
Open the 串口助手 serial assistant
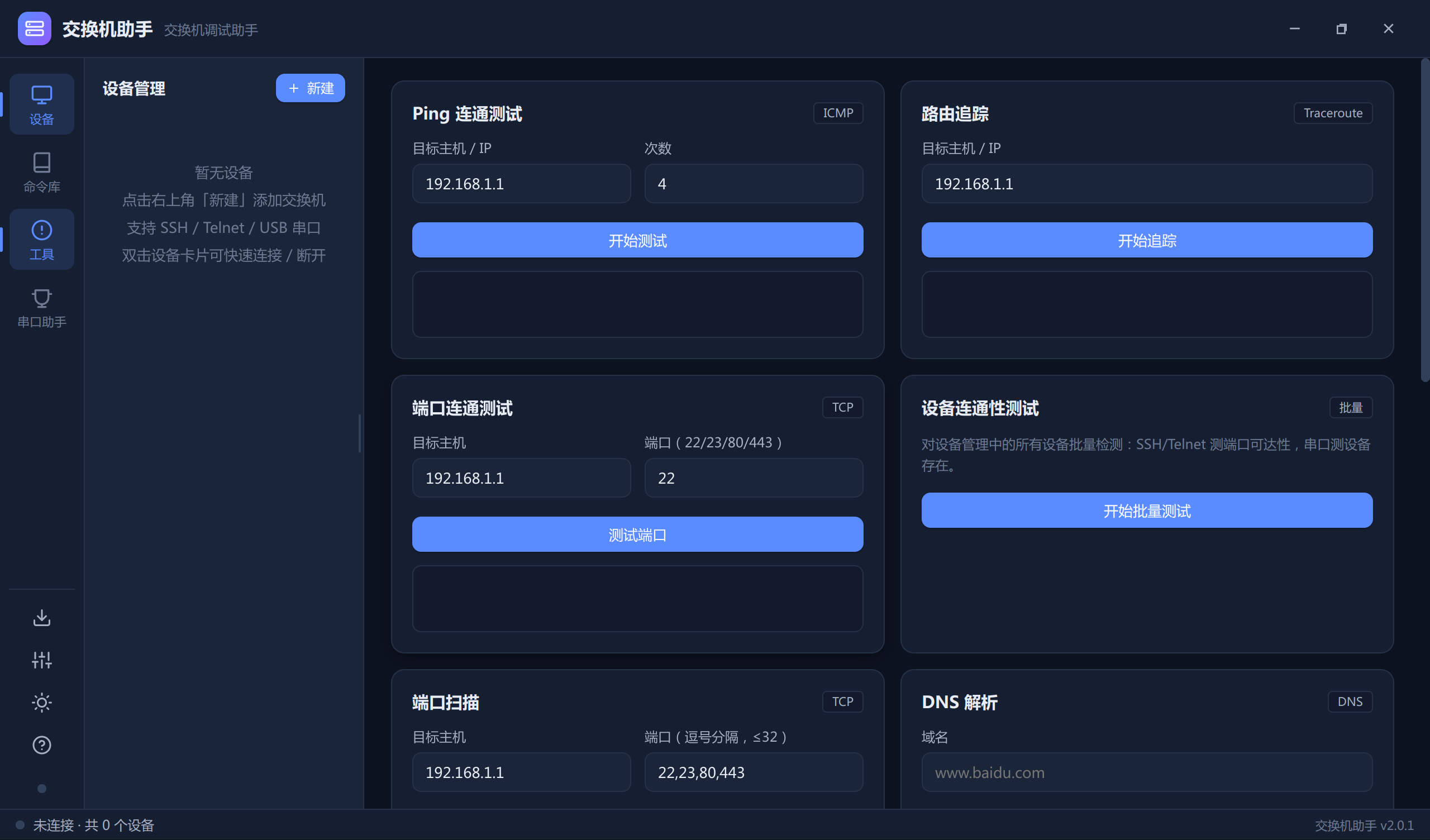[x=41, y=308]
